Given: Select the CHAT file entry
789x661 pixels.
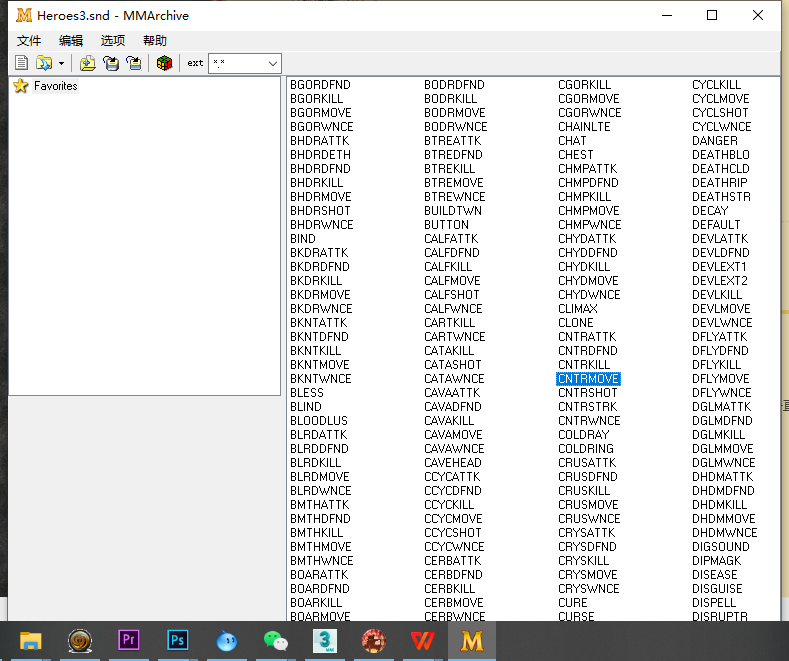Looking at the screenshot, I should click(572, 140).
